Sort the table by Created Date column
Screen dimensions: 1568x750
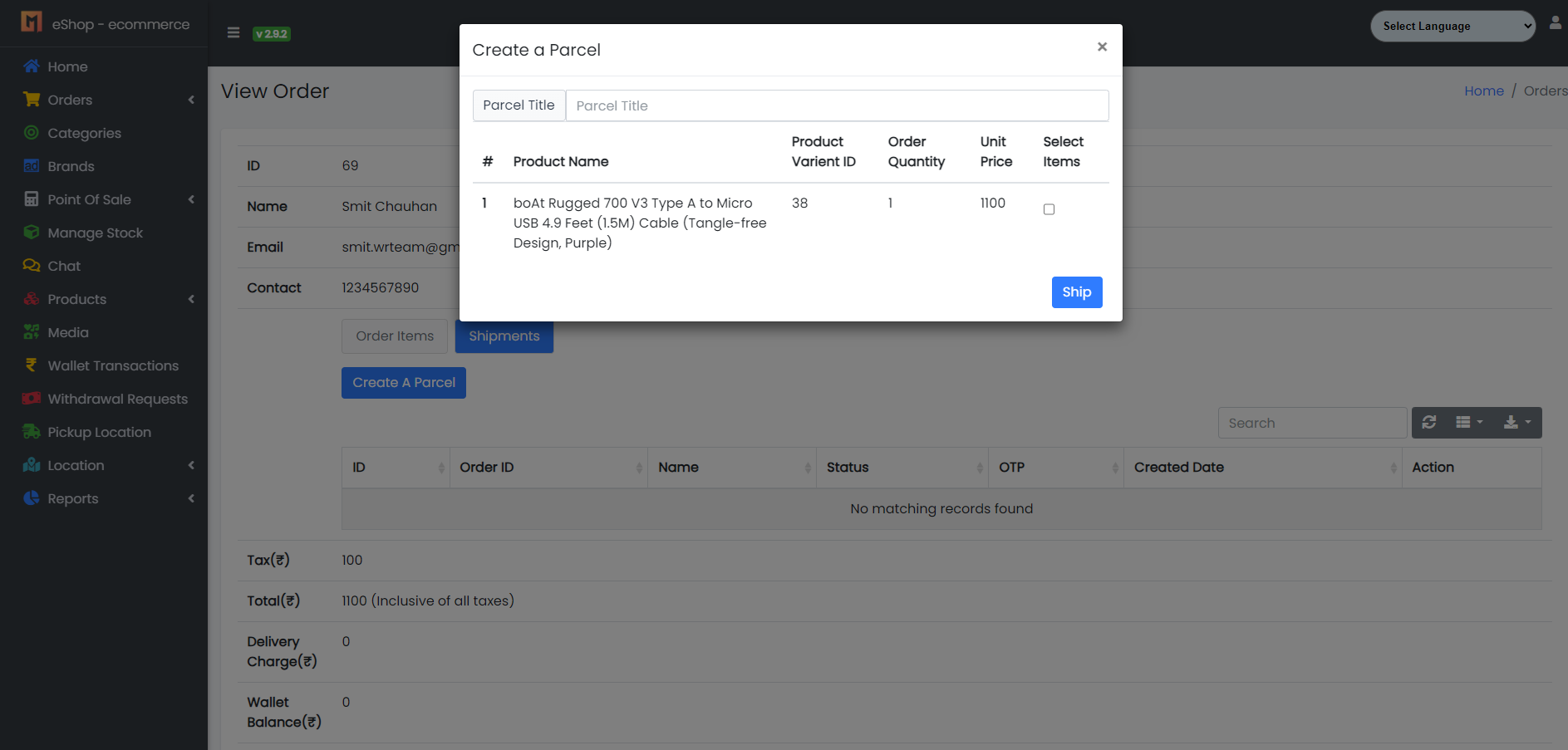click(x=1179, y=468)
